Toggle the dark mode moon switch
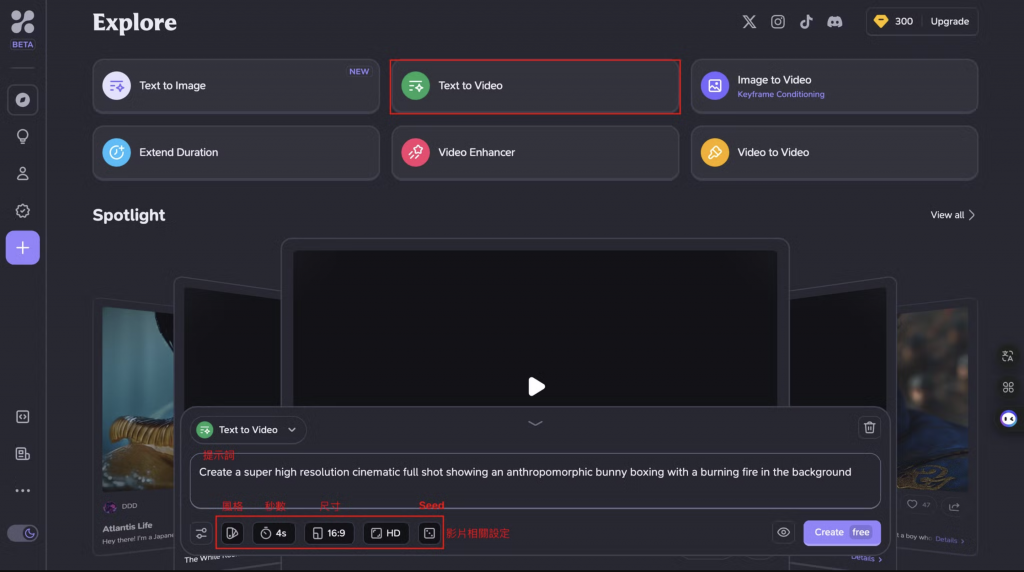Viewport: 1024px width, 572px height. (x=22, y=533)
